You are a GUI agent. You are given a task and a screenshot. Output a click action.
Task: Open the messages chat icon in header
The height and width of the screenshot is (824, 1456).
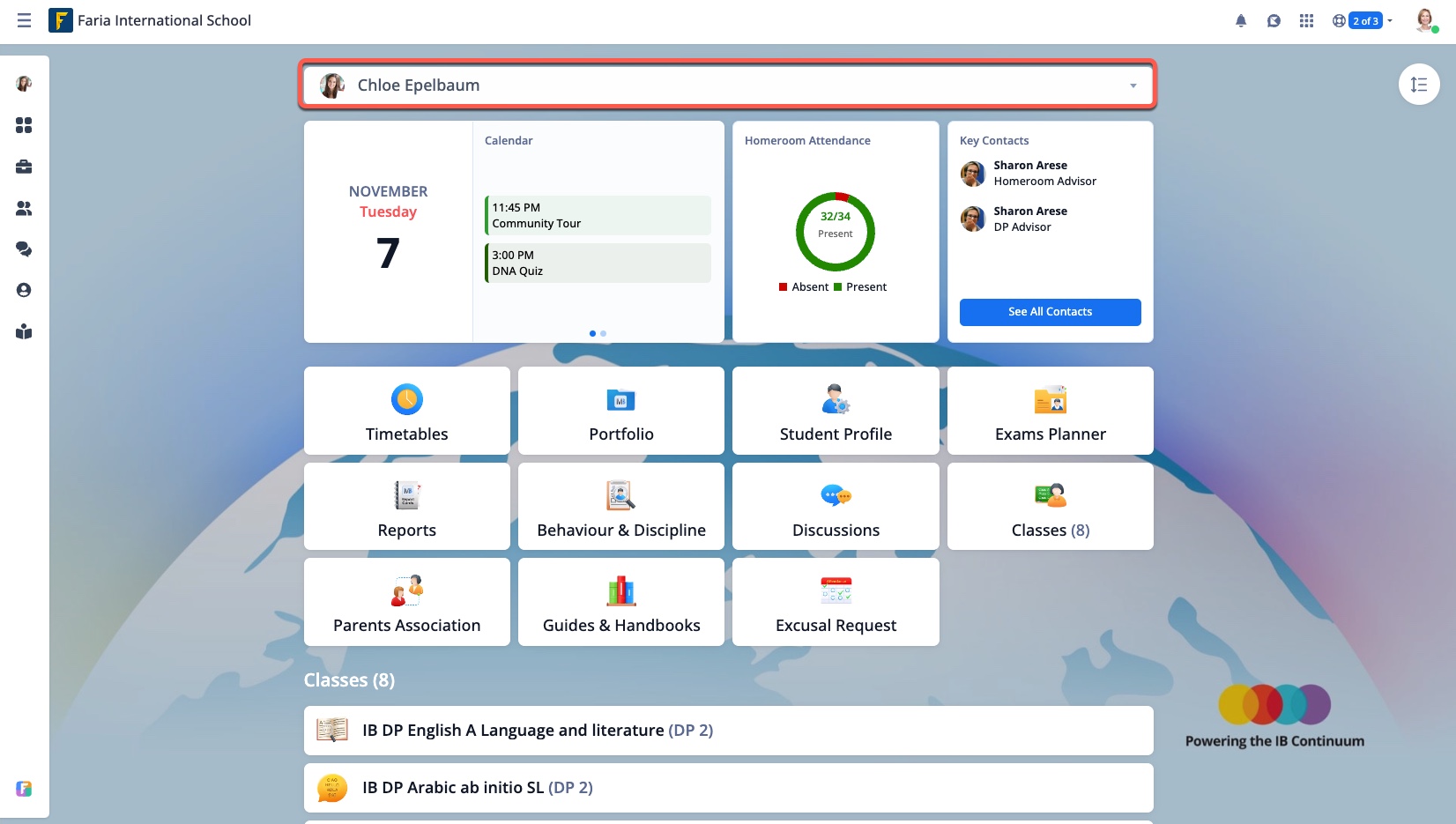tap(1274, 20)
